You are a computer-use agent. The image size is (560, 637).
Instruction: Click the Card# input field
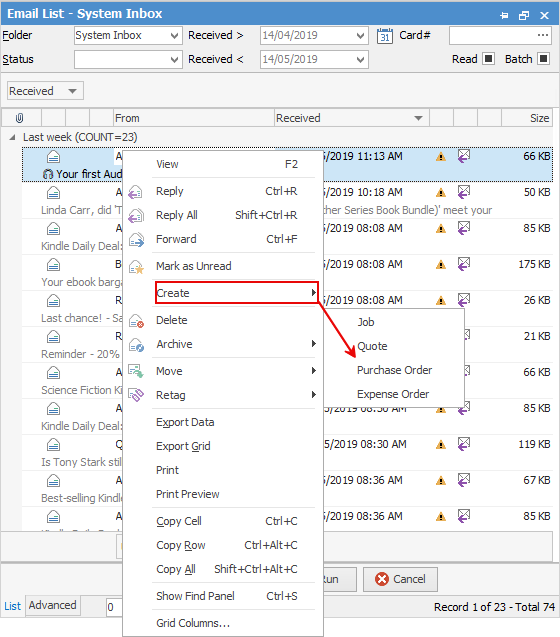tap(500, 36)
